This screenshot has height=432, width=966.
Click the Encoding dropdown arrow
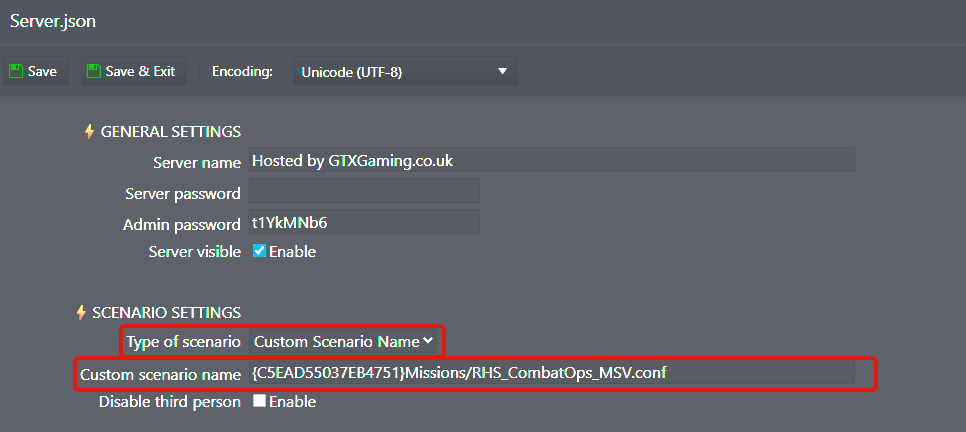(x=502, y=71)
